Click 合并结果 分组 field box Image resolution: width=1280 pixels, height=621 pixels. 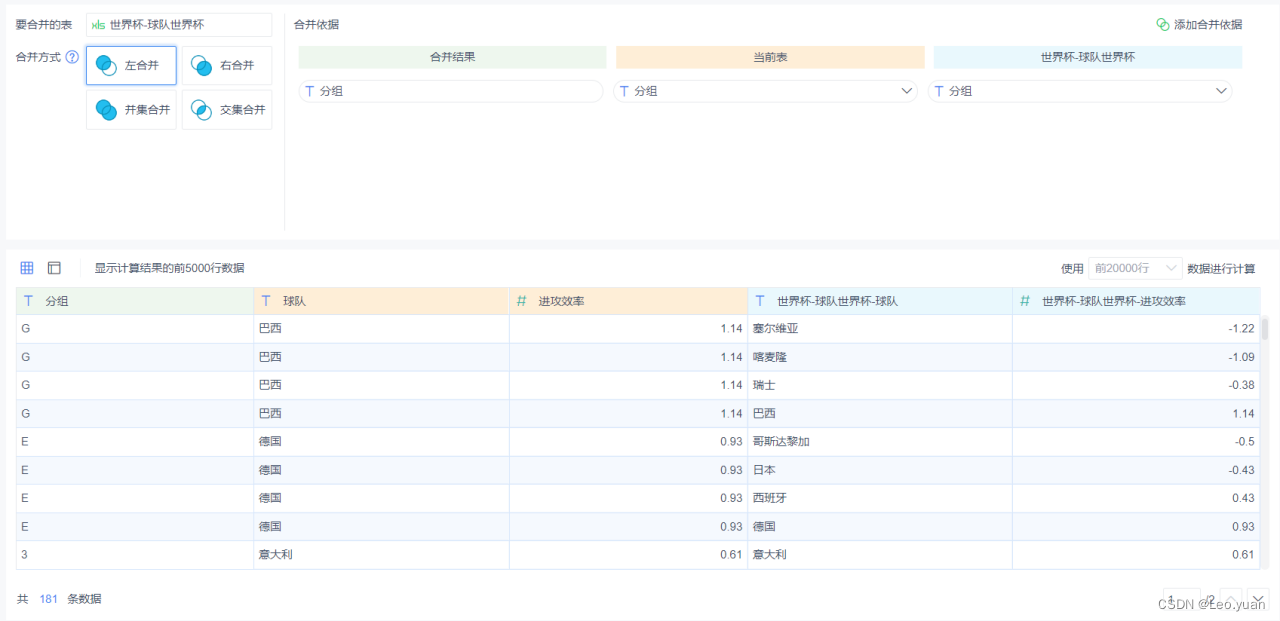click(451, 91)
